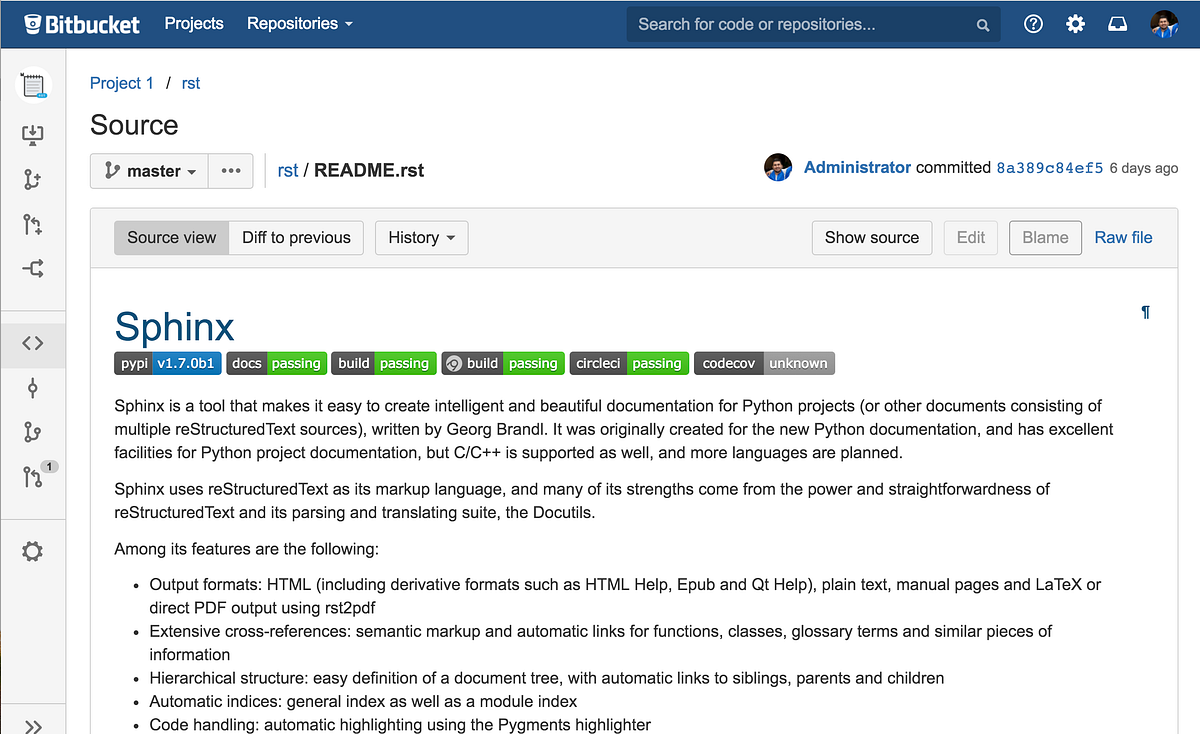Viewport: 1200px width, 734px height.
Task: Open the History dropdown
Action: tap(421, 237)
